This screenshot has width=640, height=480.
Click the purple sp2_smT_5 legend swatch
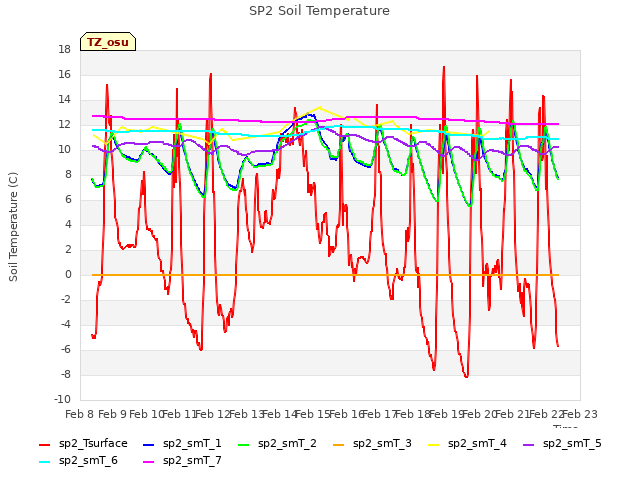pyautogui.click(x=528, y=444)
